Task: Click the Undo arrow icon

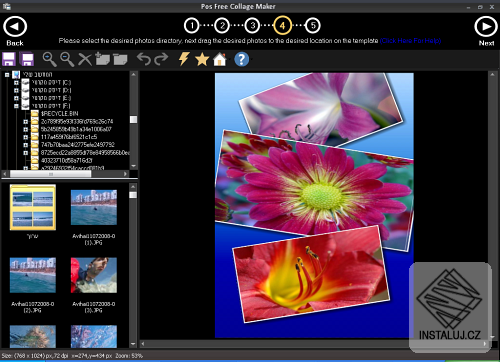Action: (144, 59)
